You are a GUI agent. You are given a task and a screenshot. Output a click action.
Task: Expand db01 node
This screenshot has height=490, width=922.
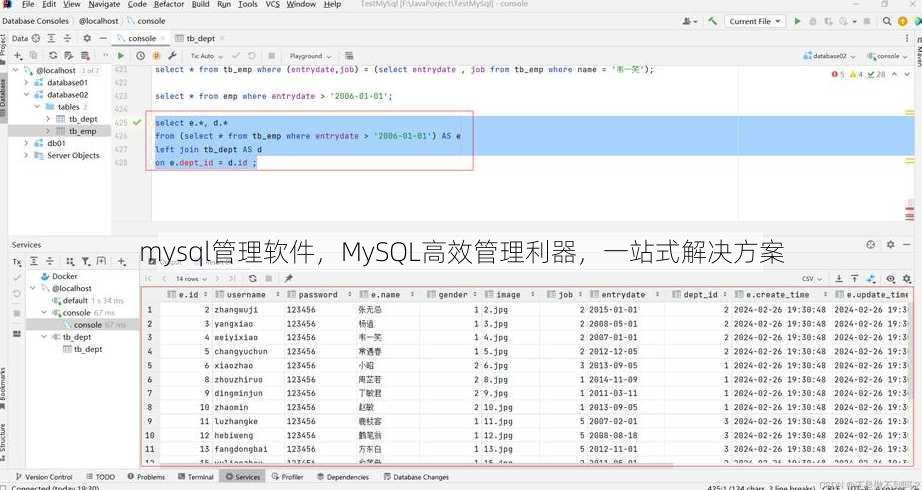(x=26, y=143)
